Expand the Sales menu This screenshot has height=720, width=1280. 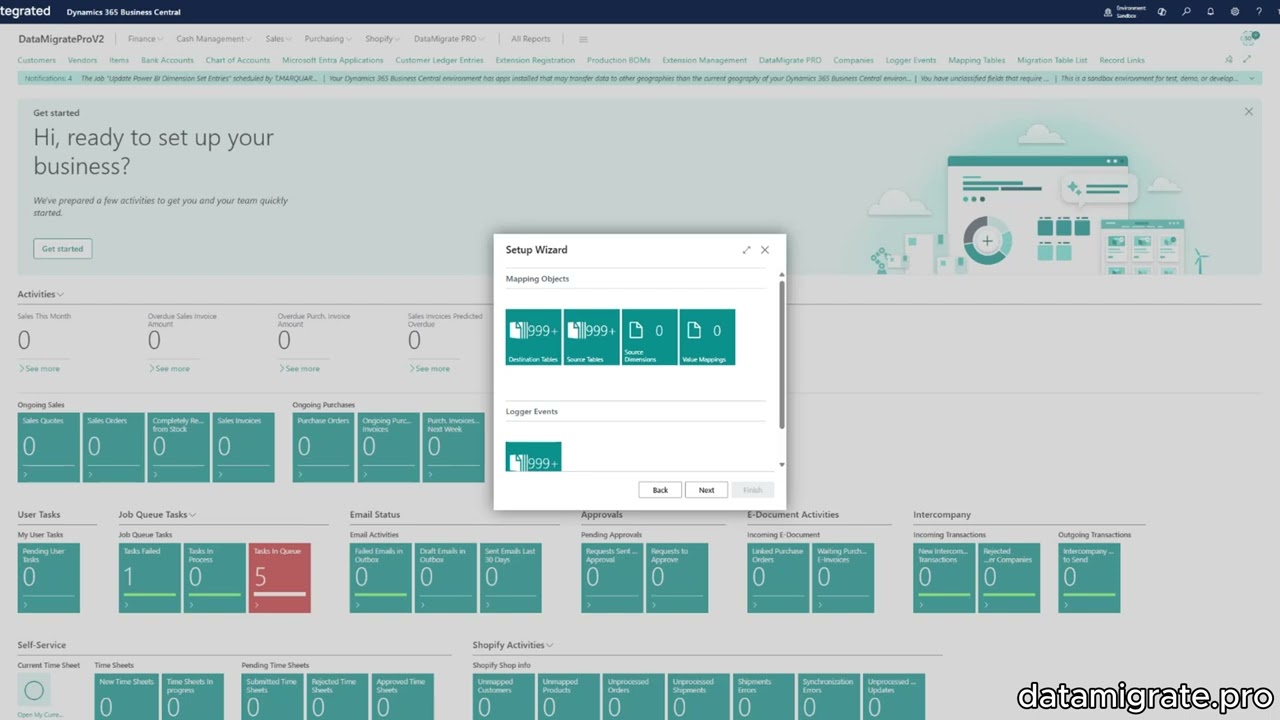pyautogui.click(x=278, y=39)
